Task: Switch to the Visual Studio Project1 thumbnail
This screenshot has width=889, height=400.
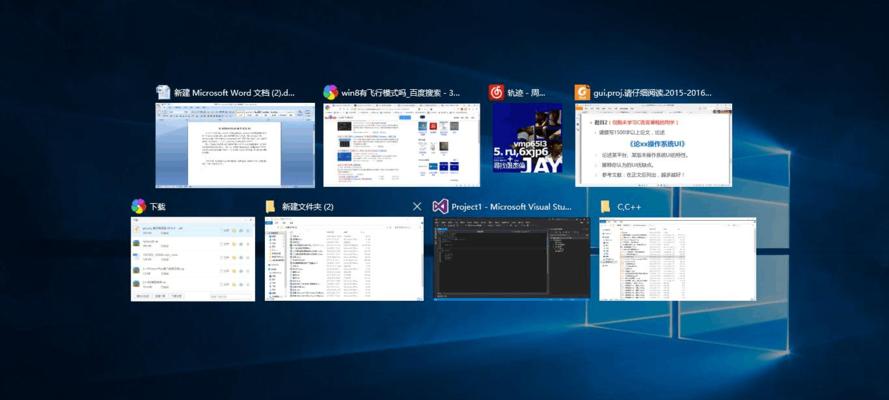Action: click(x=512, y=259)
